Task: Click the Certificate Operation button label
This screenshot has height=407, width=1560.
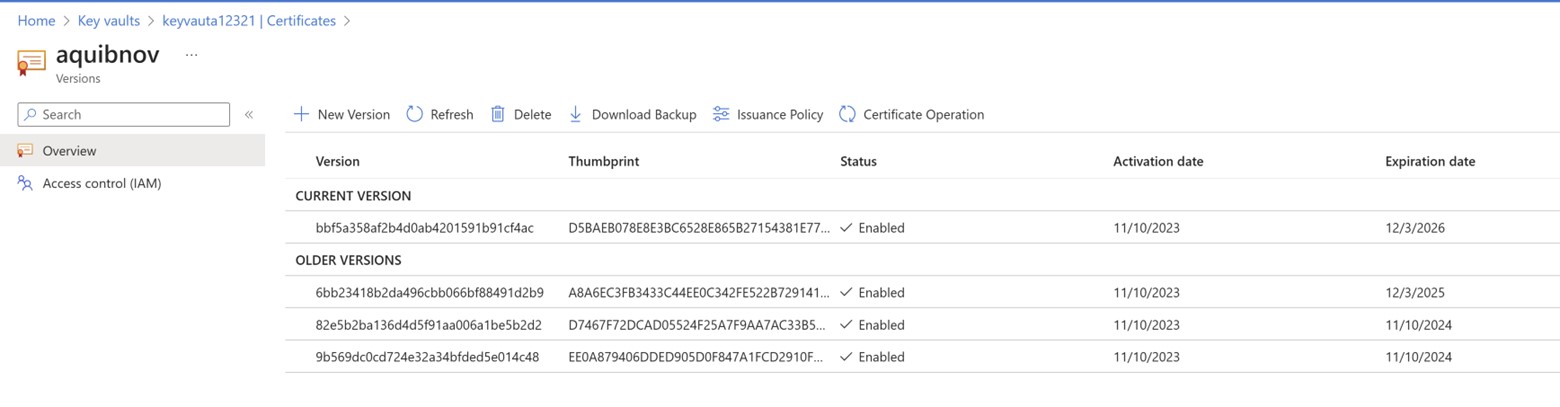Action: coord(924,114)
